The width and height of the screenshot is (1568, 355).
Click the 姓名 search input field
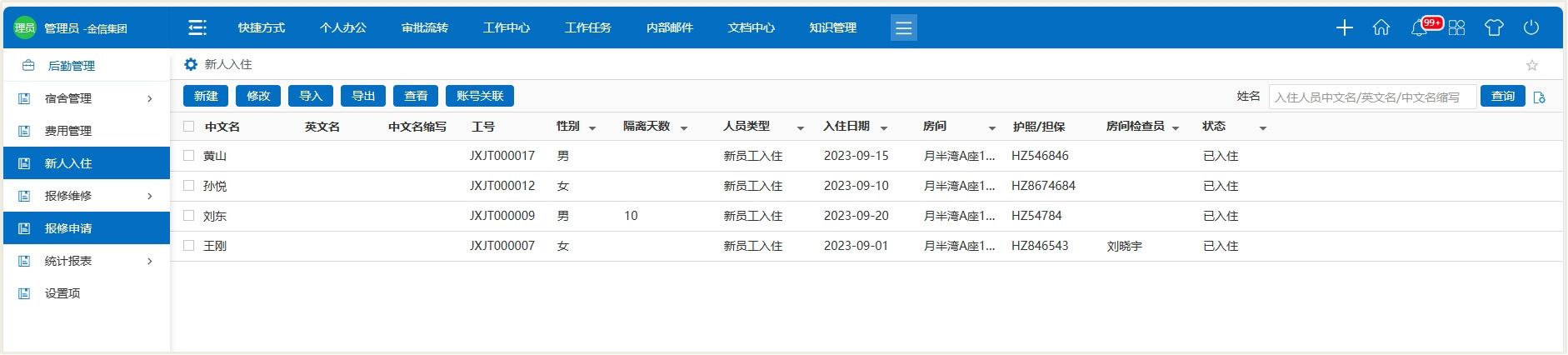(1371, 97)
